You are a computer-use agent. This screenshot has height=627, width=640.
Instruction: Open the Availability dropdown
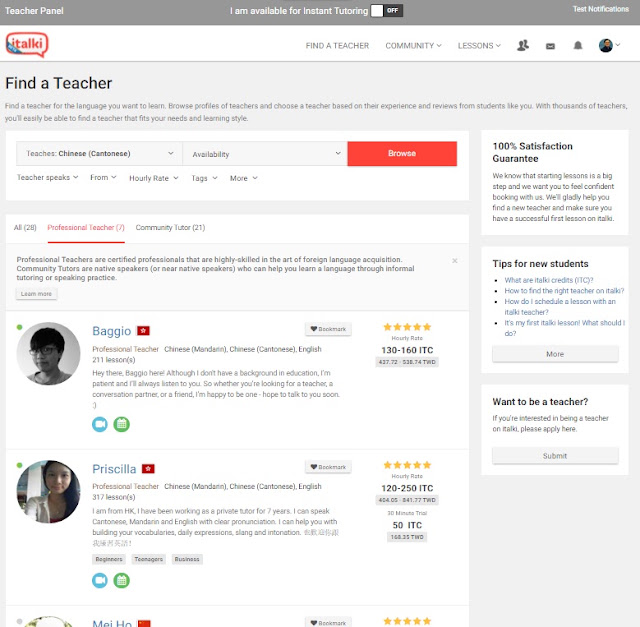click(x=265, y=153)
